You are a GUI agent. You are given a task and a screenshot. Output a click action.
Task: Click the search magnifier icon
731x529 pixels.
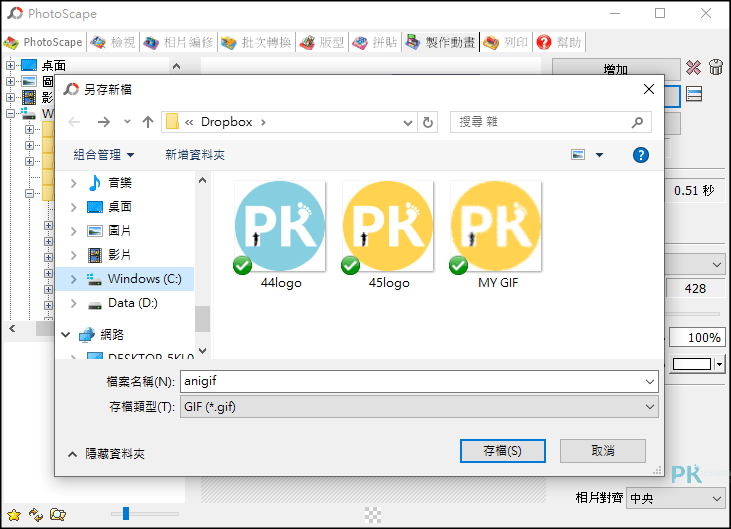637,122
